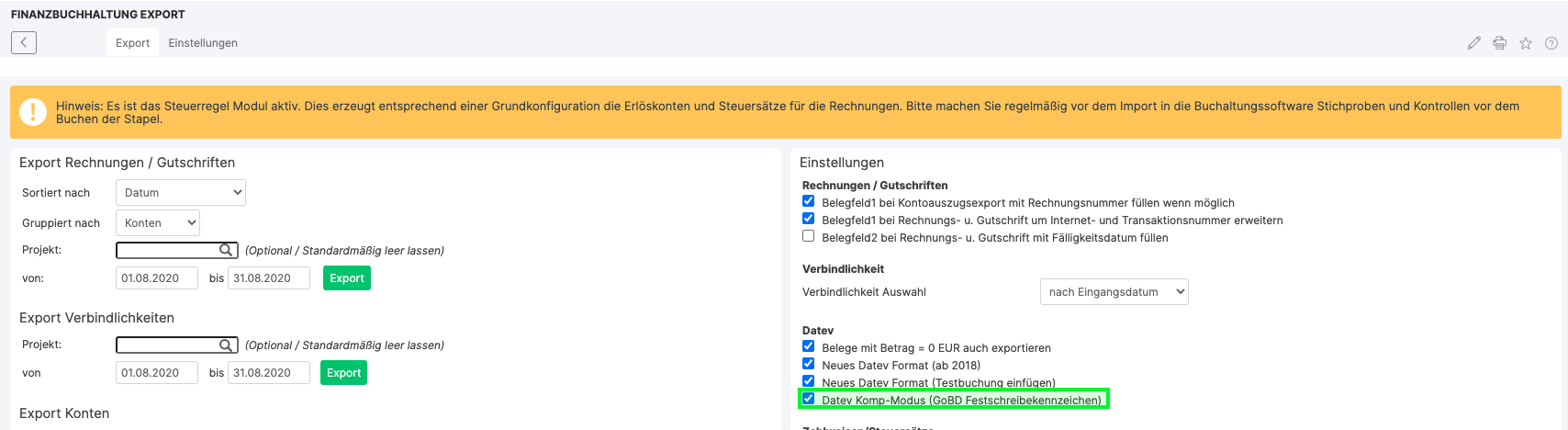Viewport: 1568px width, 430px height.
Task: Click Export button for Verbindlichkeiten
Action: tap(343, 373)
